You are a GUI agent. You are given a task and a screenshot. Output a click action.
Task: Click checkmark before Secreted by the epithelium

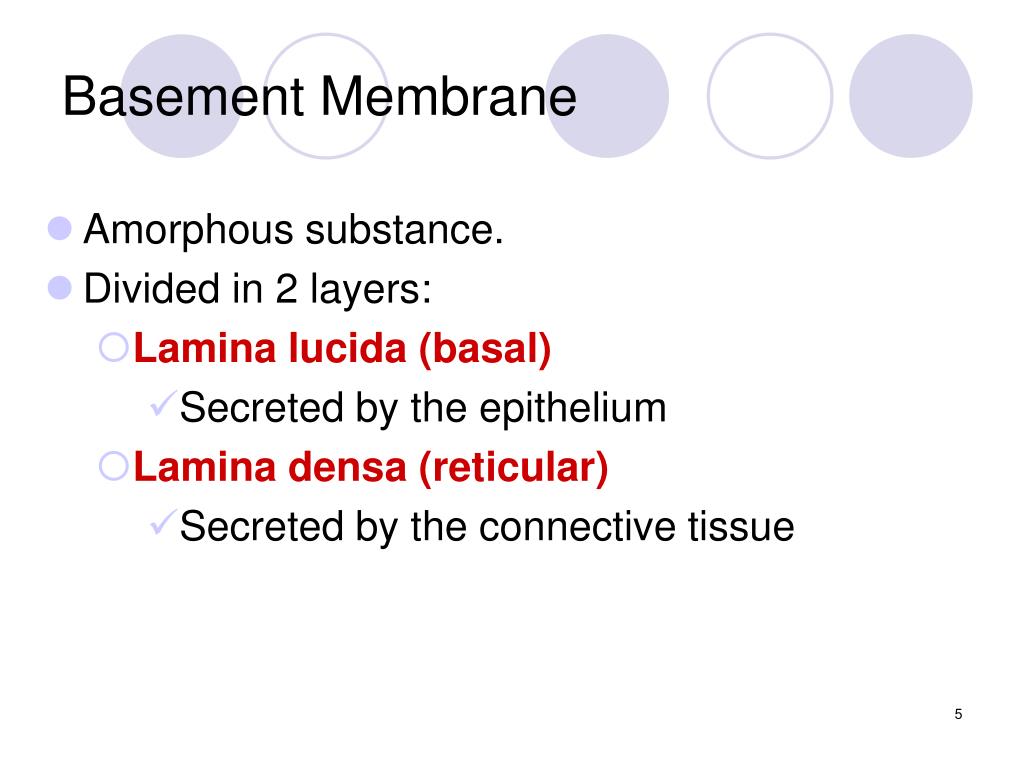(x=162, y=402)
